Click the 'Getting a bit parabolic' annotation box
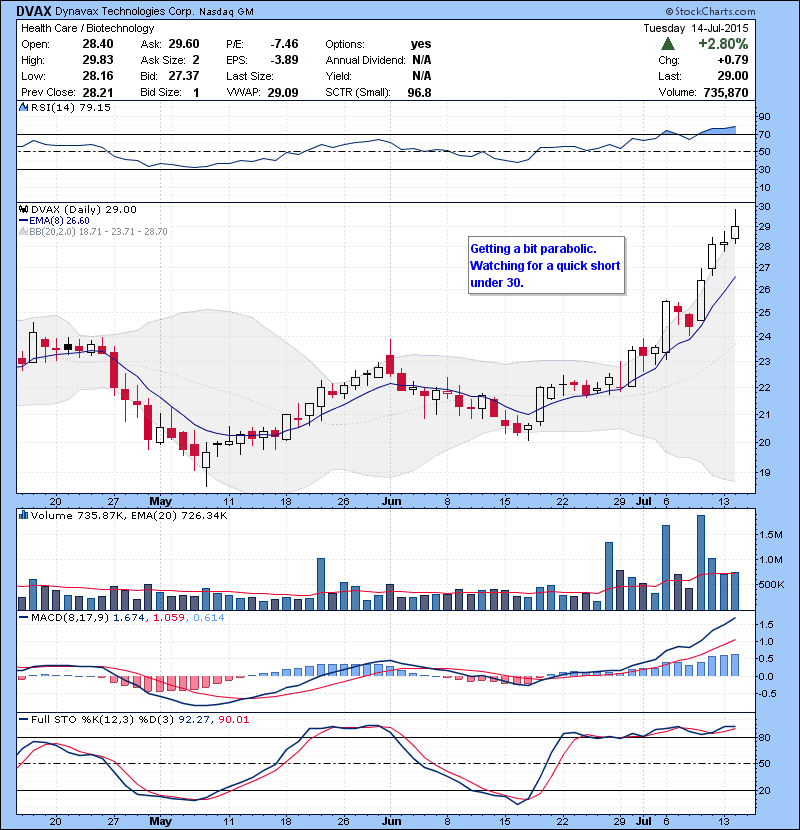The height and width of the screenshot is (830, 800). pos(546,265)
